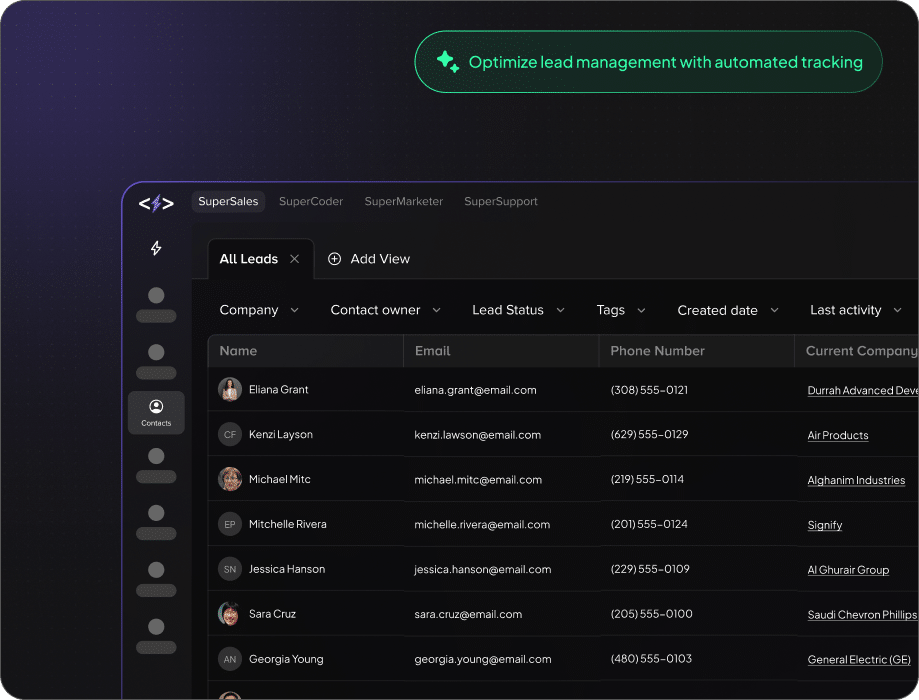Switch to the SuperMarketer tab
Viewport: 919px width, 700px height.
[x=403, y=201]
